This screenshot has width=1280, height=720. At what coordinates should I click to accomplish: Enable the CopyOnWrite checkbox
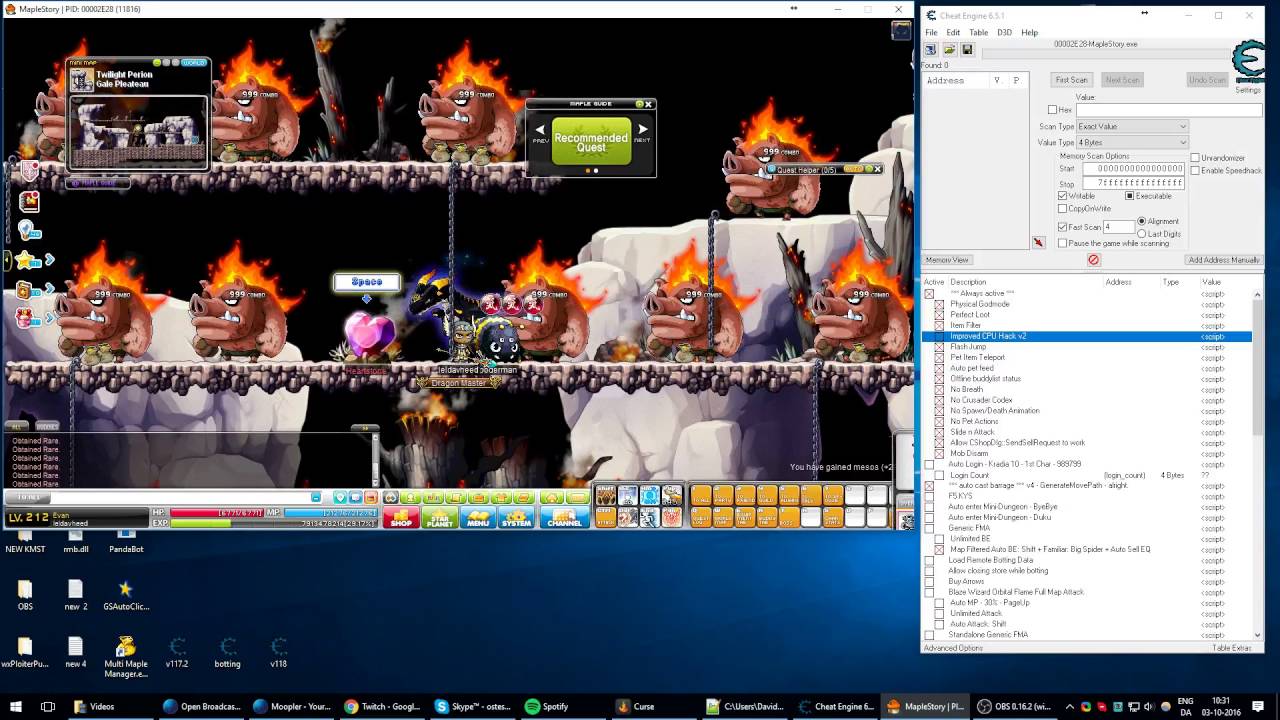pos(1063,209)
